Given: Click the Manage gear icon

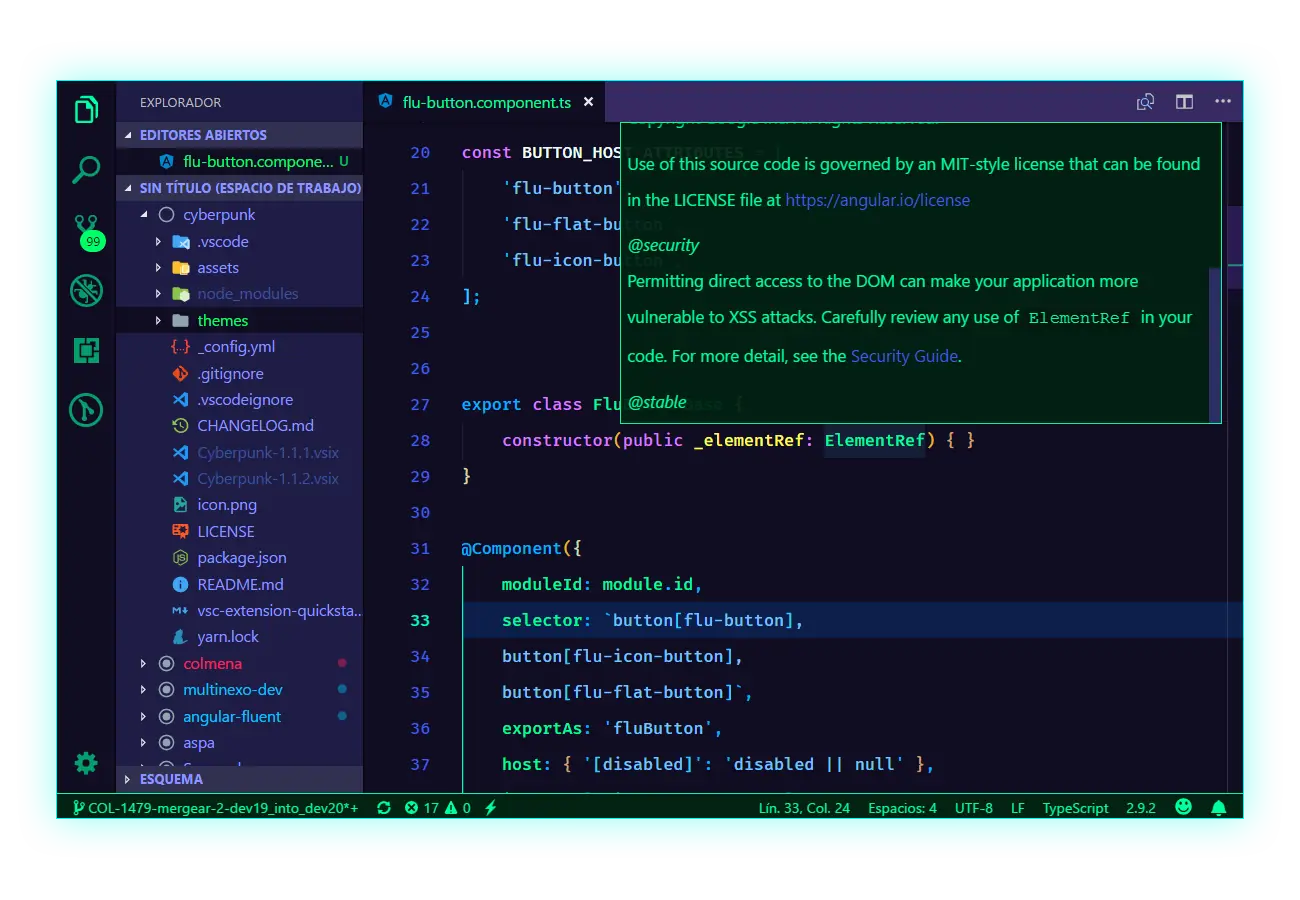Looking at the screenshot, I should (87, 763).
